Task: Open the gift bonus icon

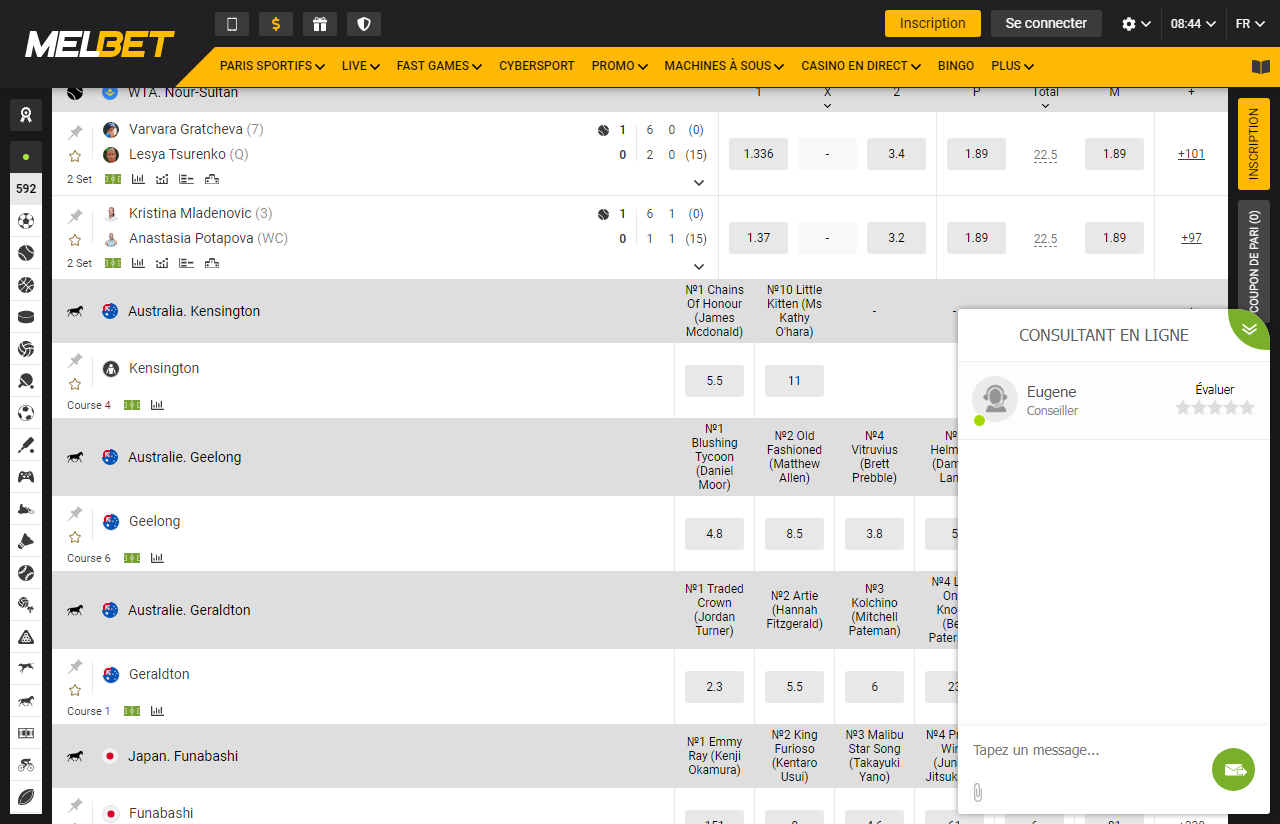Action: 320,24
